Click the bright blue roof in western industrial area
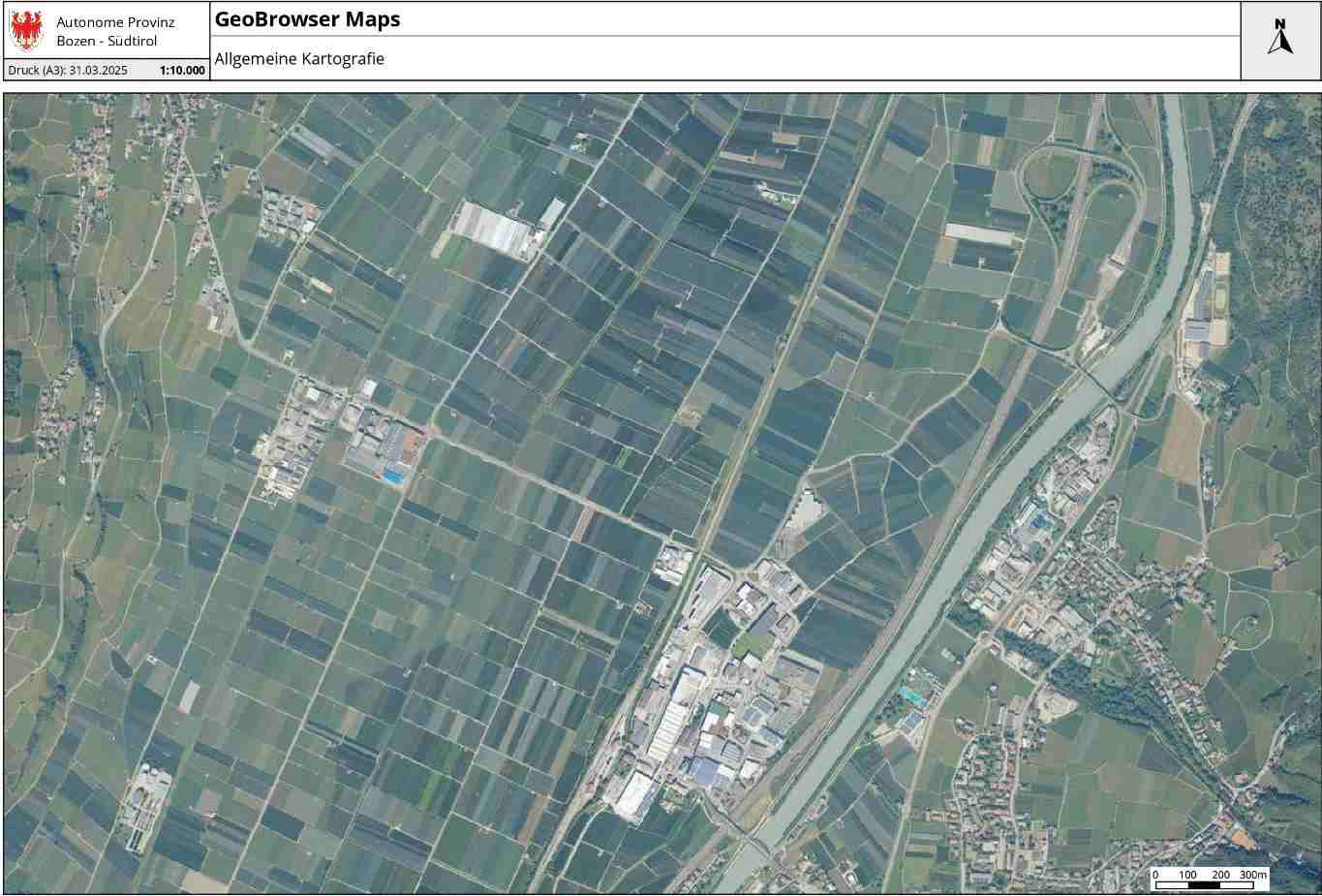Image resolution: width=1322 pixels, height=896 pixels. (x=392, y=476)
